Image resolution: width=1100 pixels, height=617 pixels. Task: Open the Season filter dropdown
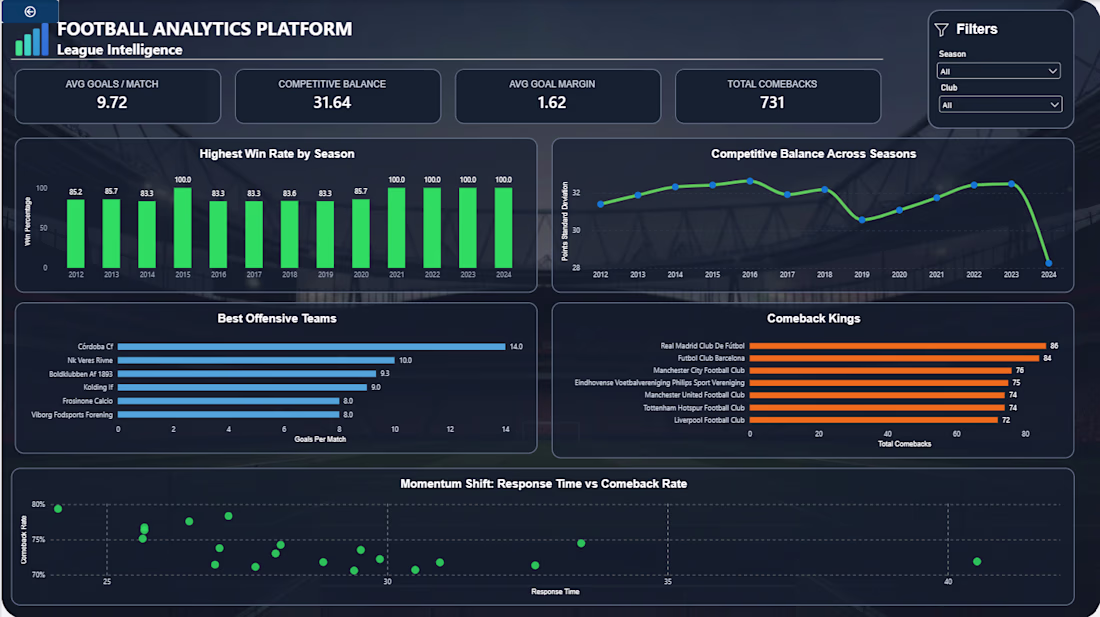point(998,71)
